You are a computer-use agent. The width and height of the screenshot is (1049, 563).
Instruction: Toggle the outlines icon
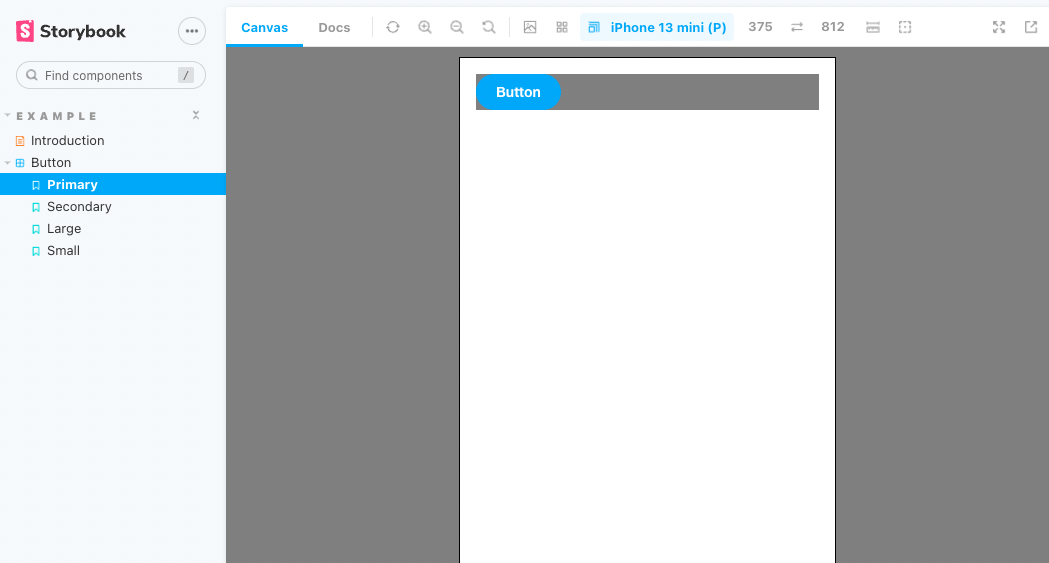coord(904,27)
